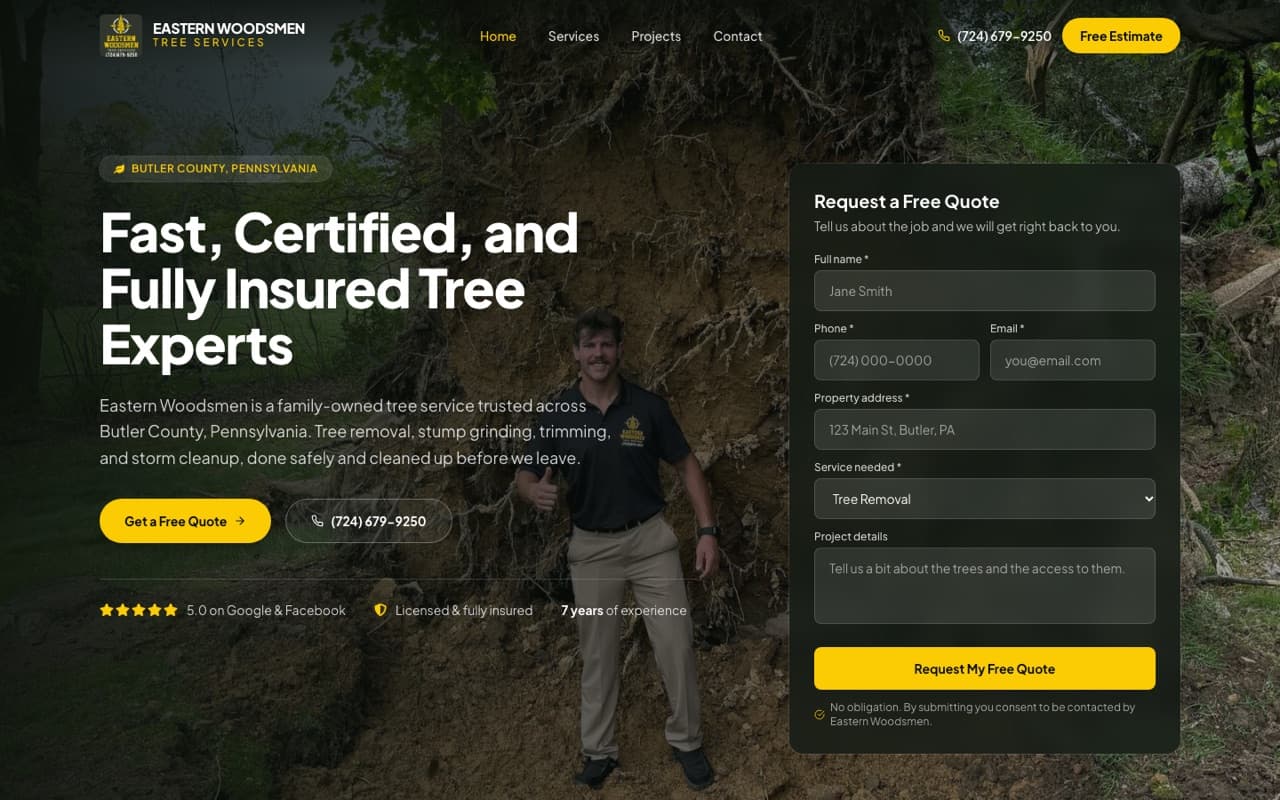Submit with Request My Free Quote
This screenshot has height=800, width=1280.
tap(985, 669)
